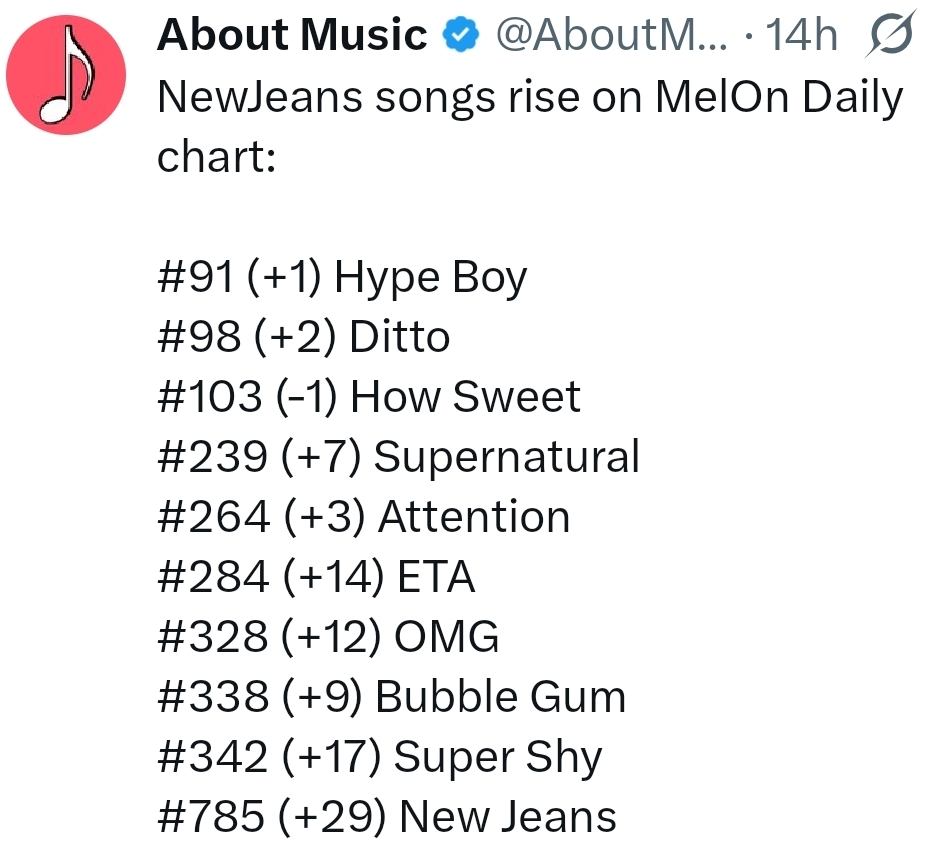Click the '#338 (+9) Bubble Gum' line
Image resolution: width=933 pixels, height=841 pixels.
point(392,698)
